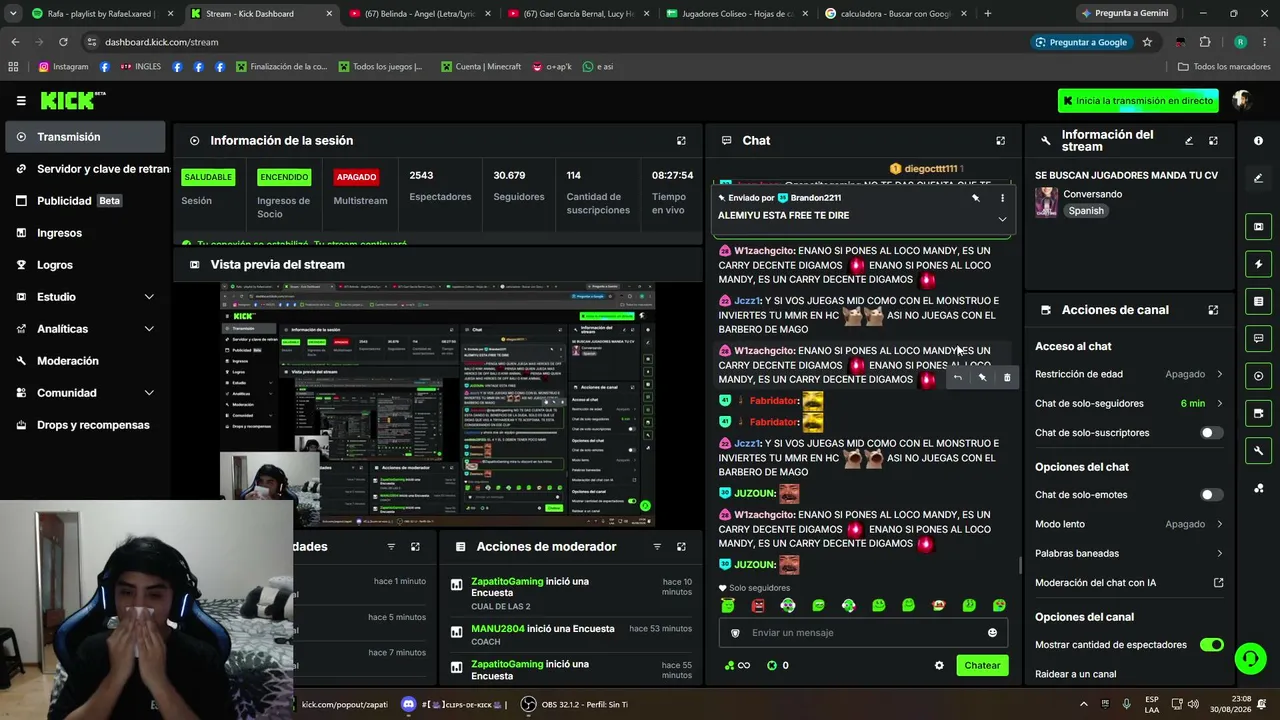Reply to the hovered W1zachgcito message

pyautogui.click(x=957, y=377)
